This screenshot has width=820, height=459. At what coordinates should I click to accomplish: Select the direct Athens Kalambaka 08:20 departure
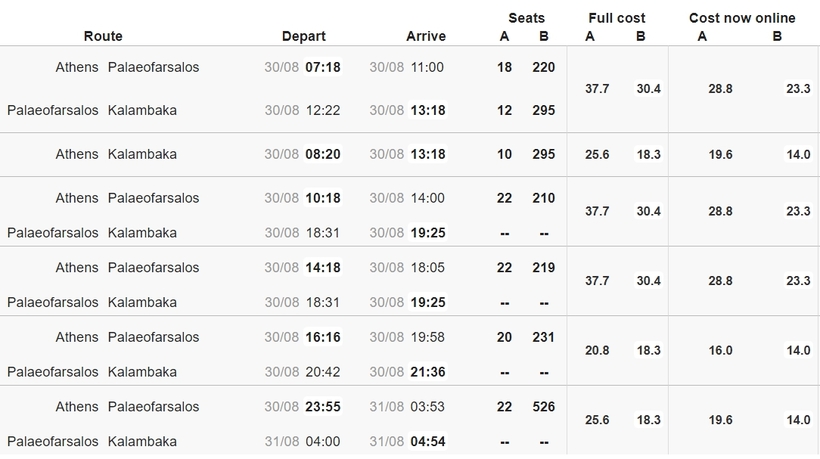(x=323, y=154)
